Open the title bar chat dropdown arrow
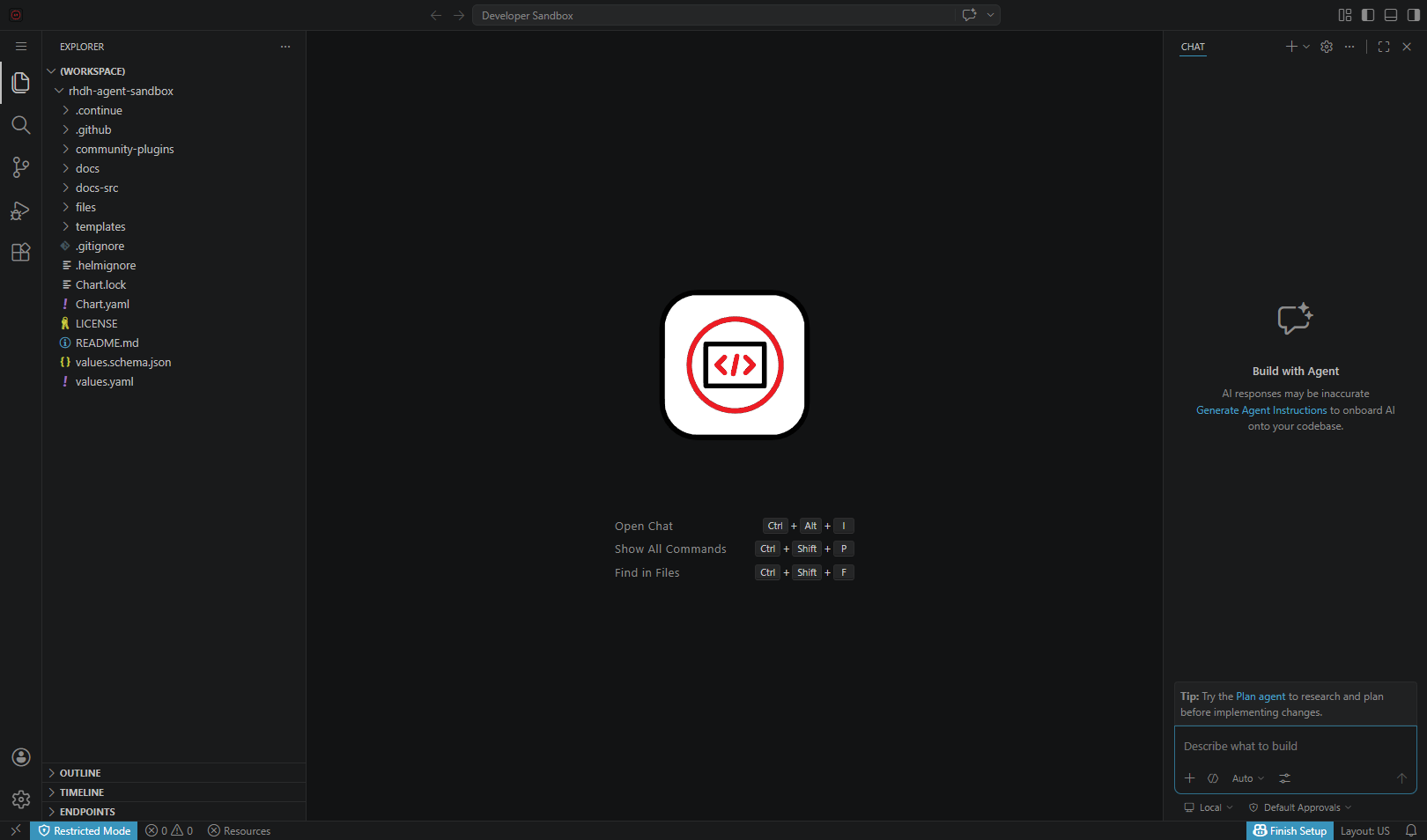 (990, 15)
